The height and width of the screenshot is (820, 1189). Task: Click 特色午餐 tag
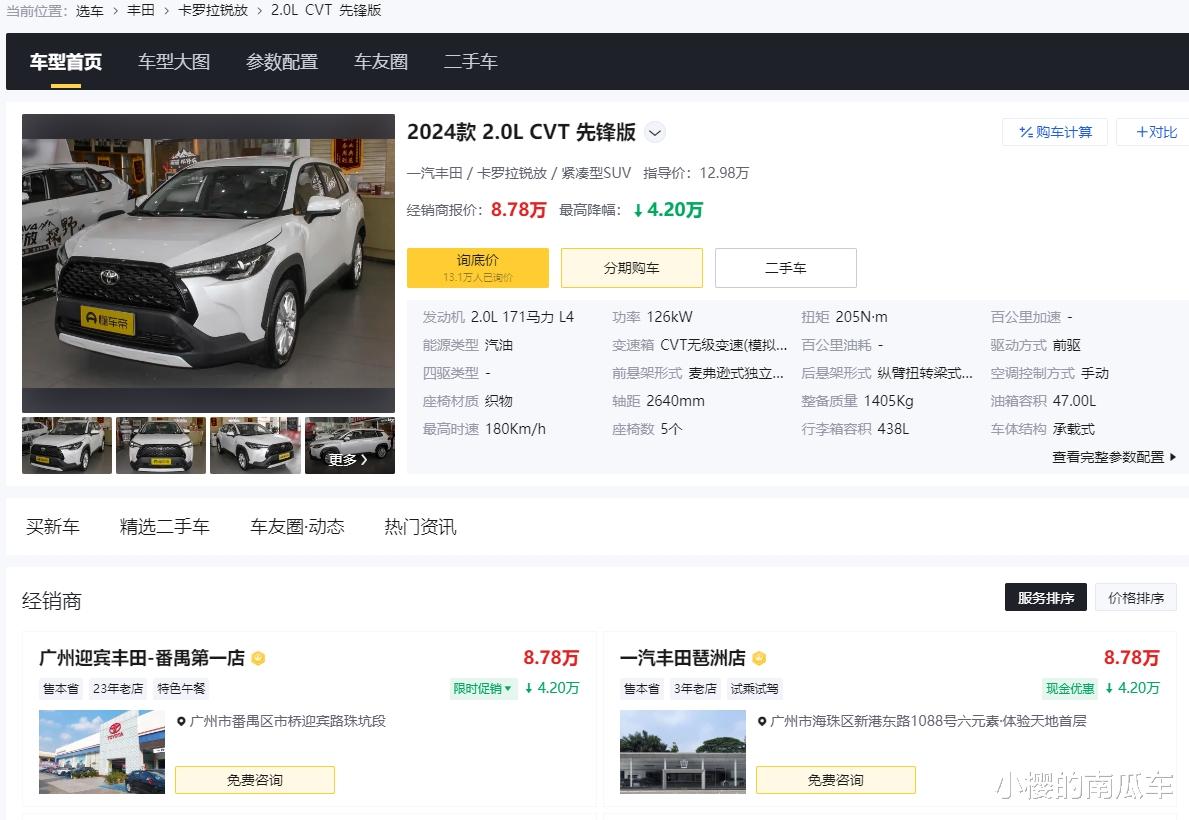(x=181, y=689)
